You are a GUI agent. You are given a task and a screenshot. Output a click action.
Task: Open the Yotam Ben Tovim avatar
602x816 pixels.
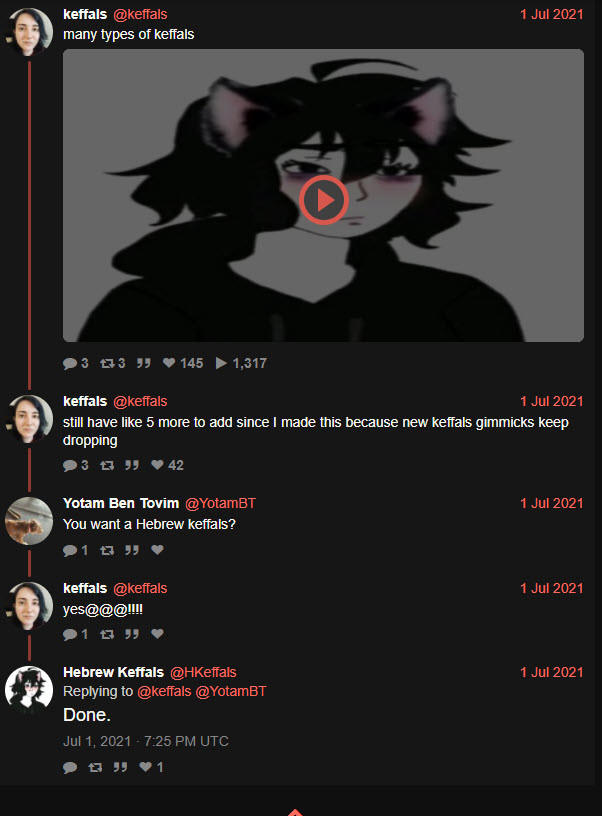coord(29,520)
